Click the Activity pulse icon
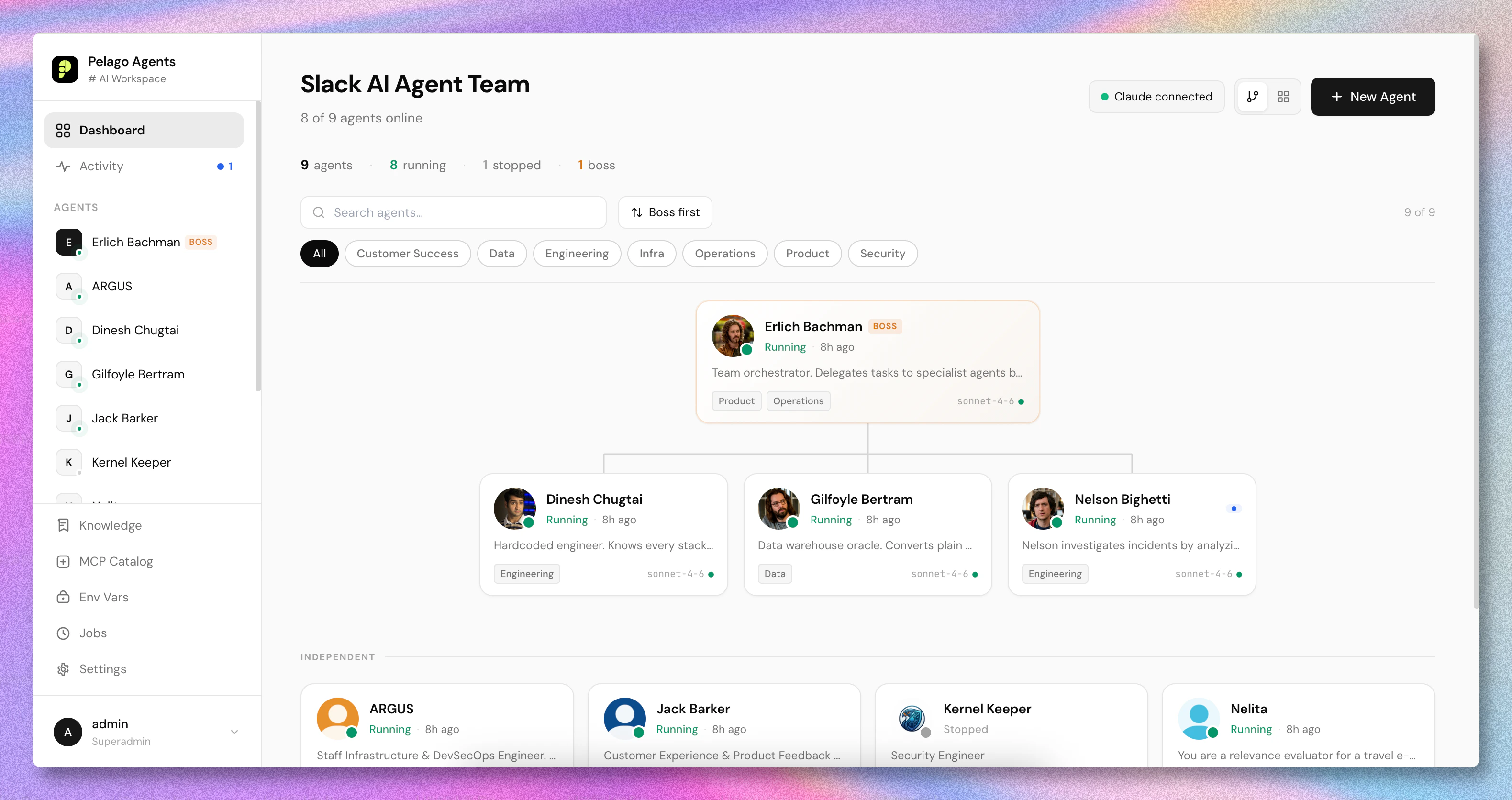Image resolution: width=1512 pixels, height=800 pixels. coord(63,166)
